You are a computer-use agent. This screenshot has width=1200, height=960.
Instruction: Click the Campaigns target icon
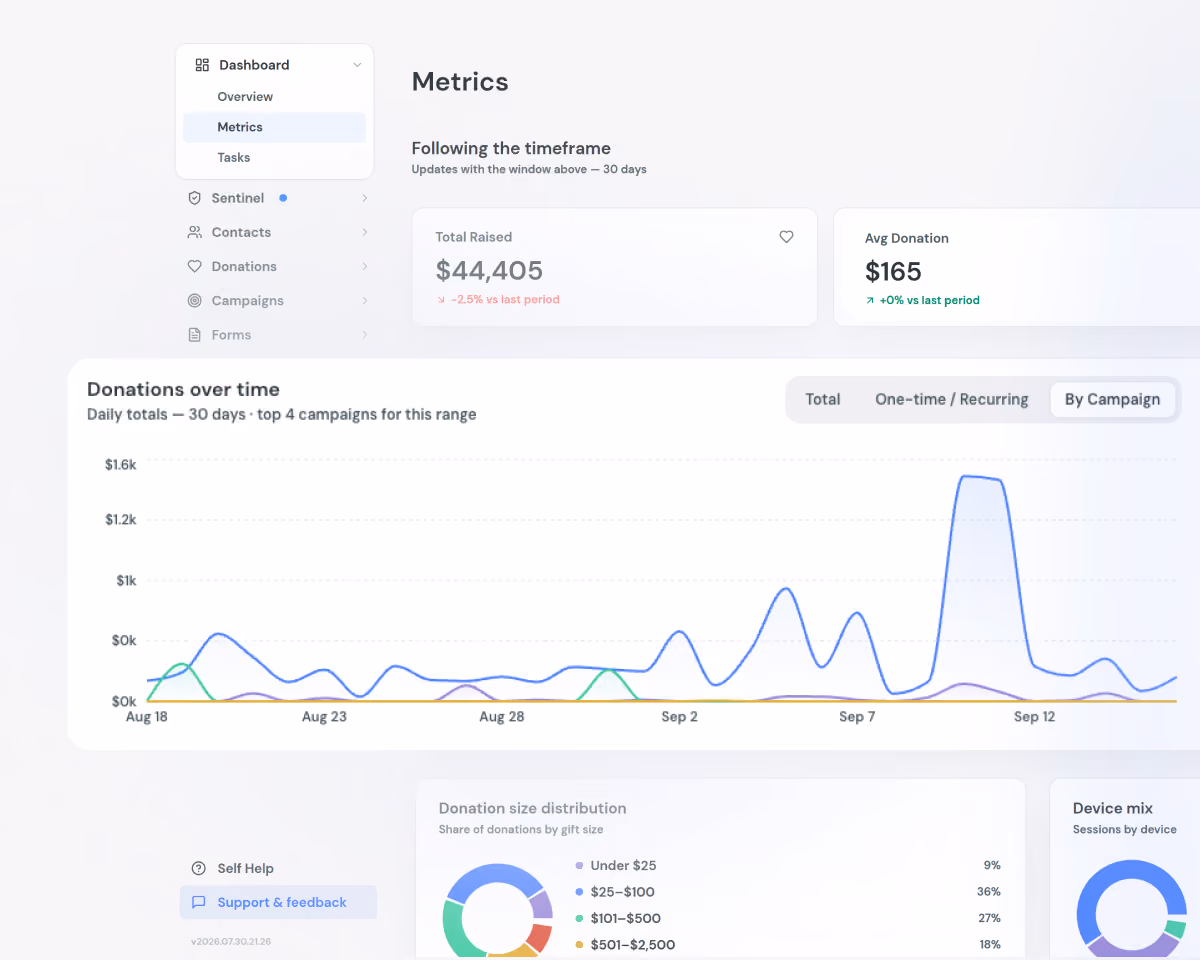[x=195, y=300]
